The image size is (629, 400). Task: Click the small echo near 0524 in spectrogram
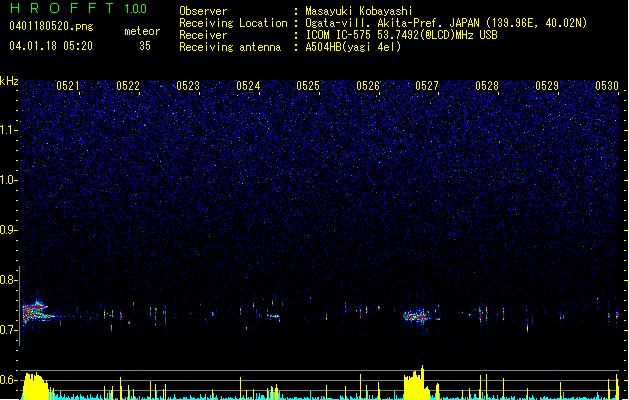274,316
